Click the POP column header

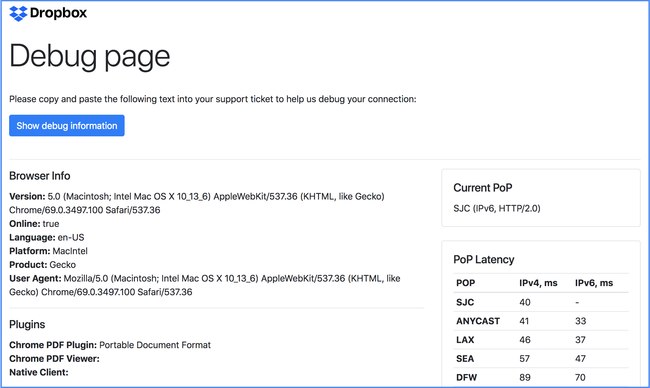[x=466, y=283]
